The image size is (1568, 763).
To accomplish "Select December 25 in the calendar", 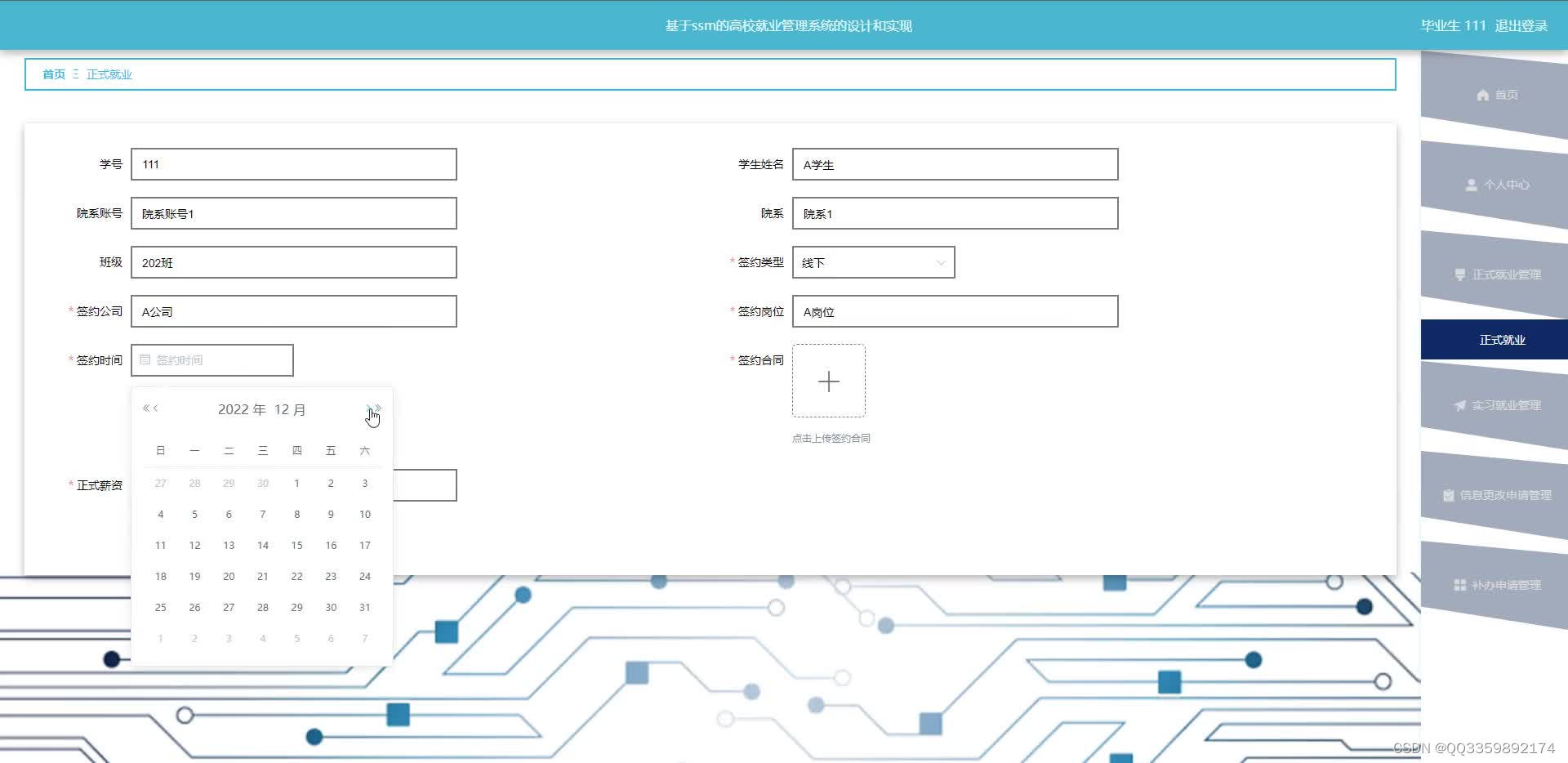I will tap(161, 608).
